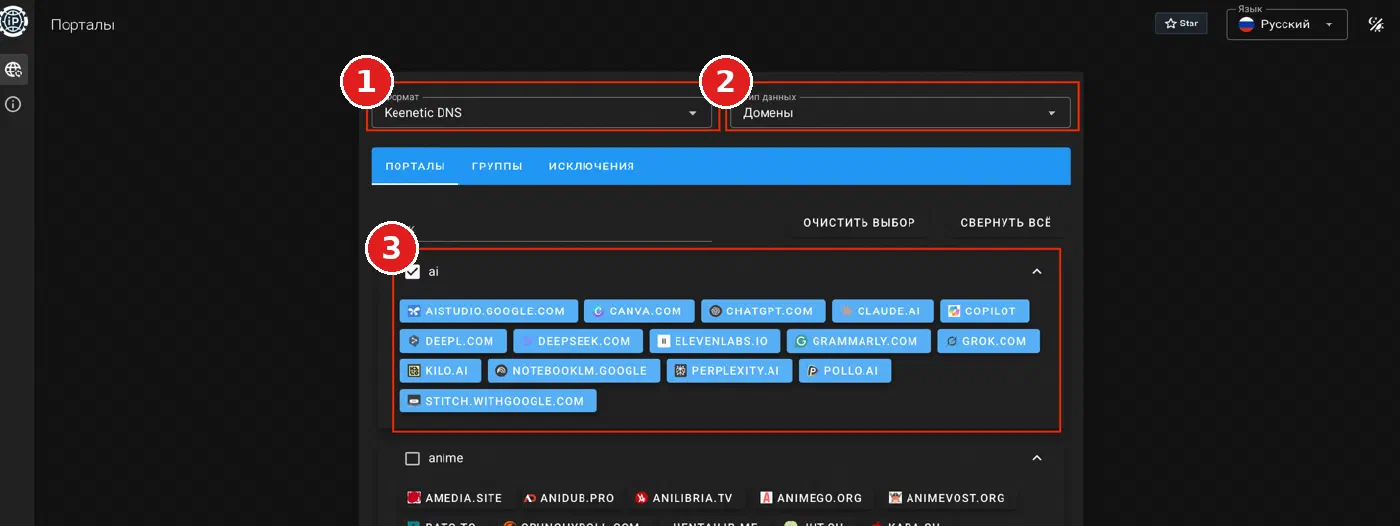1400x526 pixels.
Task: Switch to the Исключения tab
Action: 591,166
